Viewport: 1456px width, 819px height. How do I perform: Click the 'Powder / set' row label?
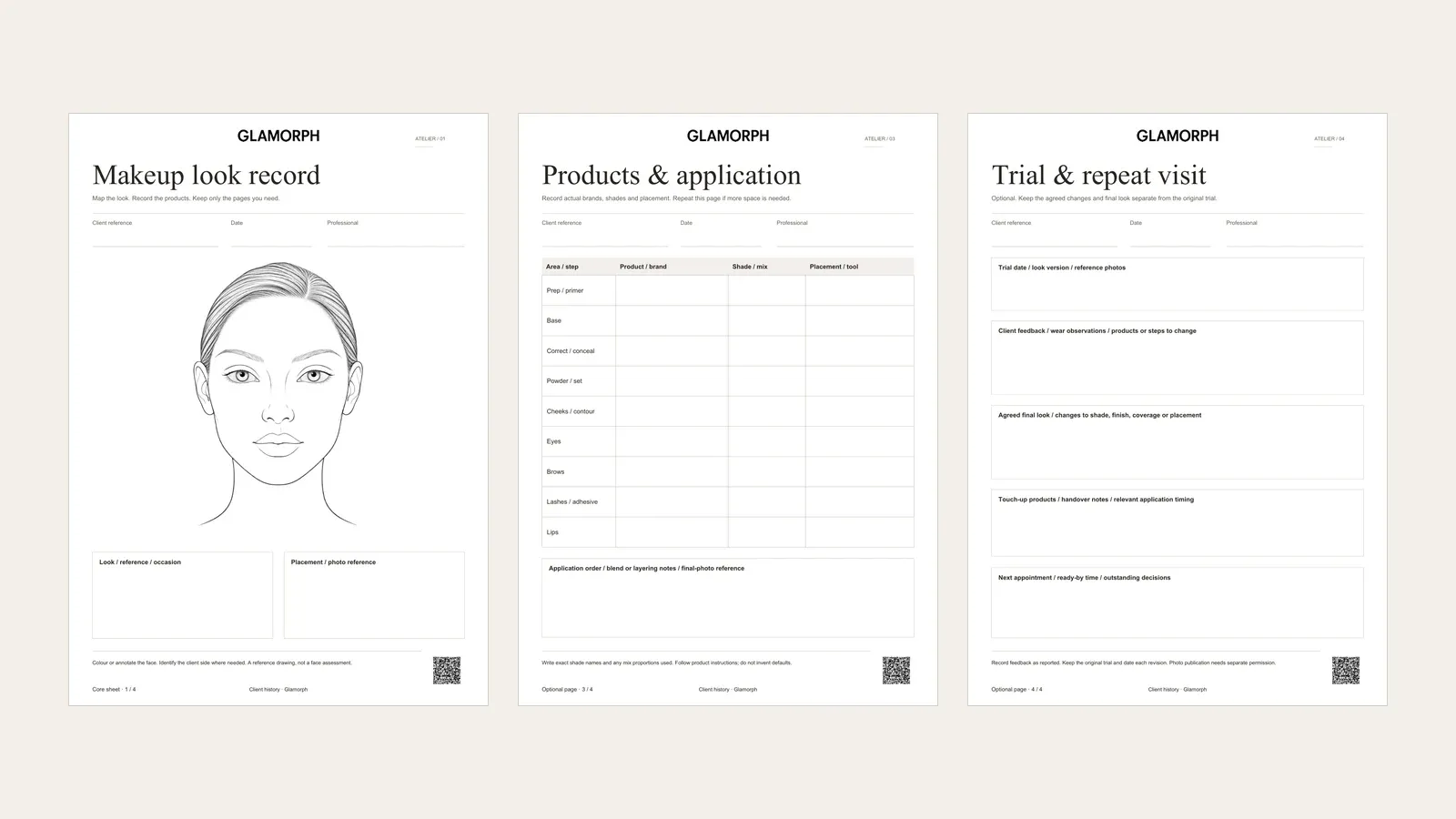point(564,381)
